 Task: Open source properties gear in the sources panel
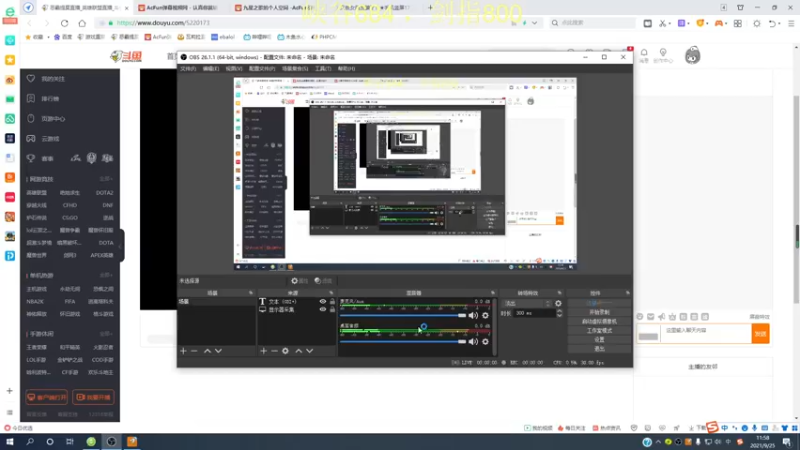coord(285,351)
